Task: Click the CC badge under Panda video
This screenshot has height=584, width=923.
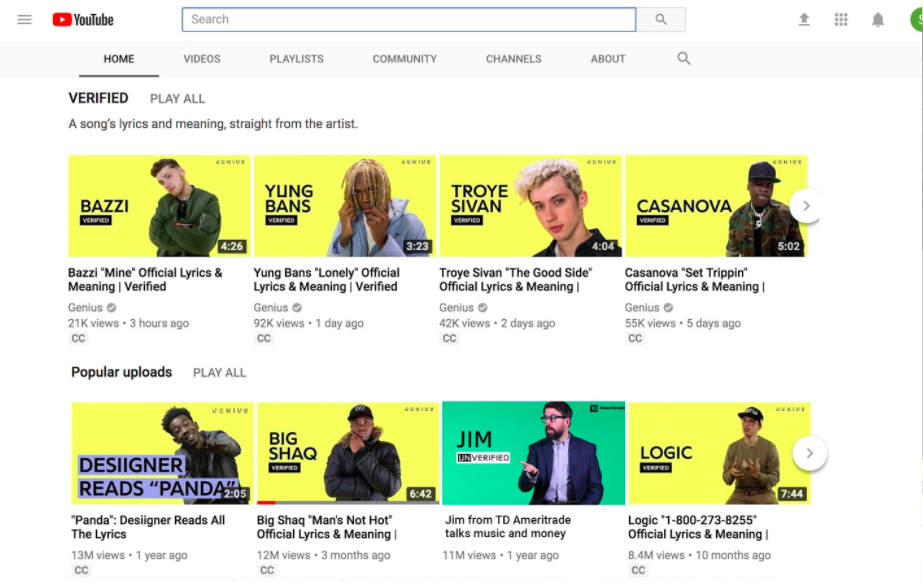Action: (x=81, y=570)
